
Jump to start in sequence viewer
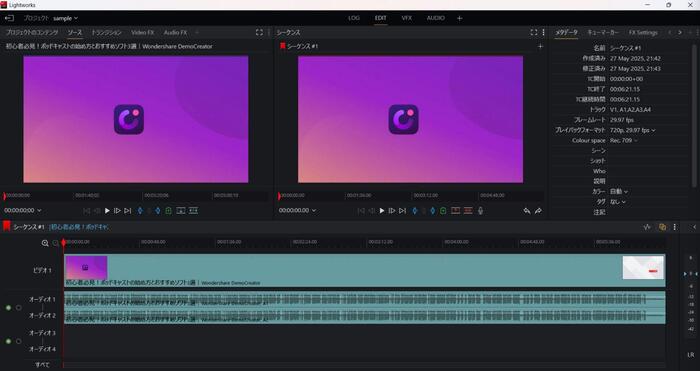(x=361, y=211)
